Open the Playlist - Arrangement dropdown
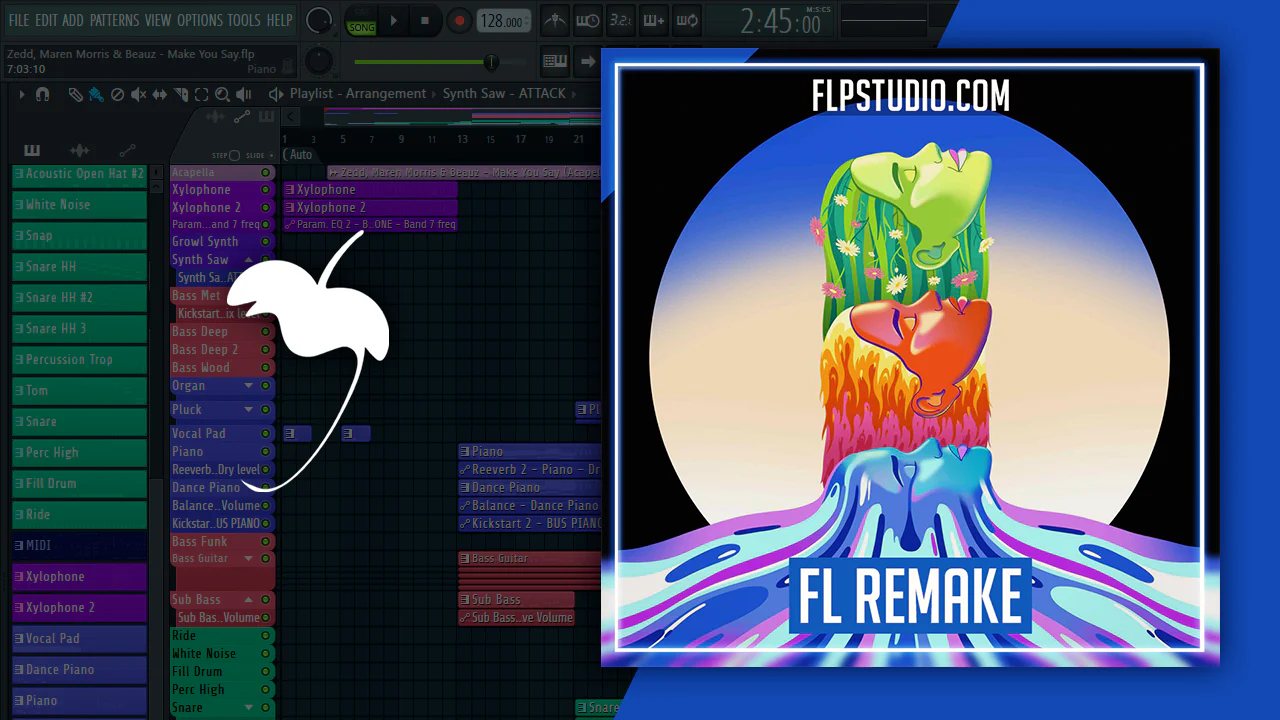The image size is (1280, 720). click(x=358, y=94)
